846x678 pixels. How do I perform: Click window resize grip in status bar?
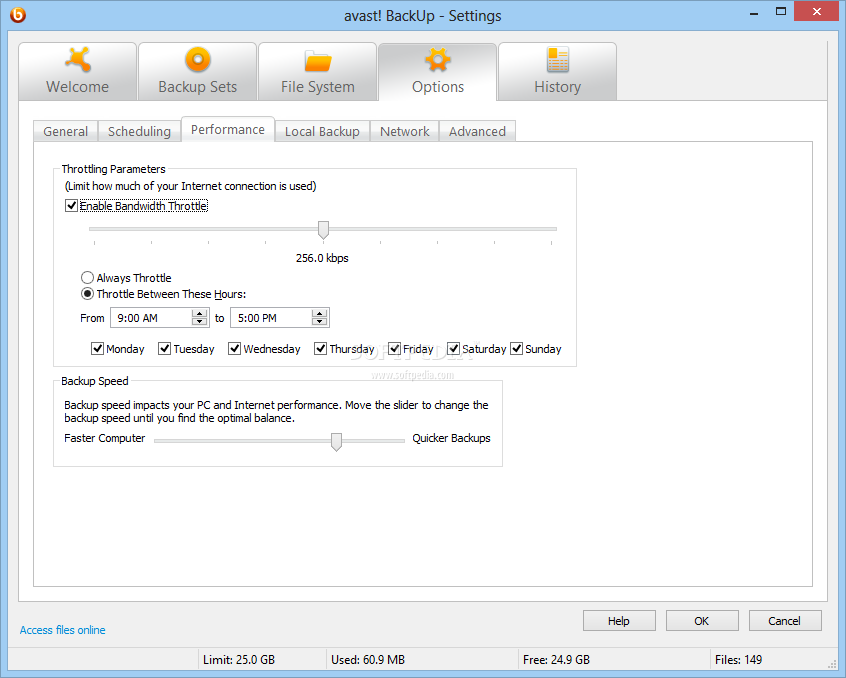(832, 664)
